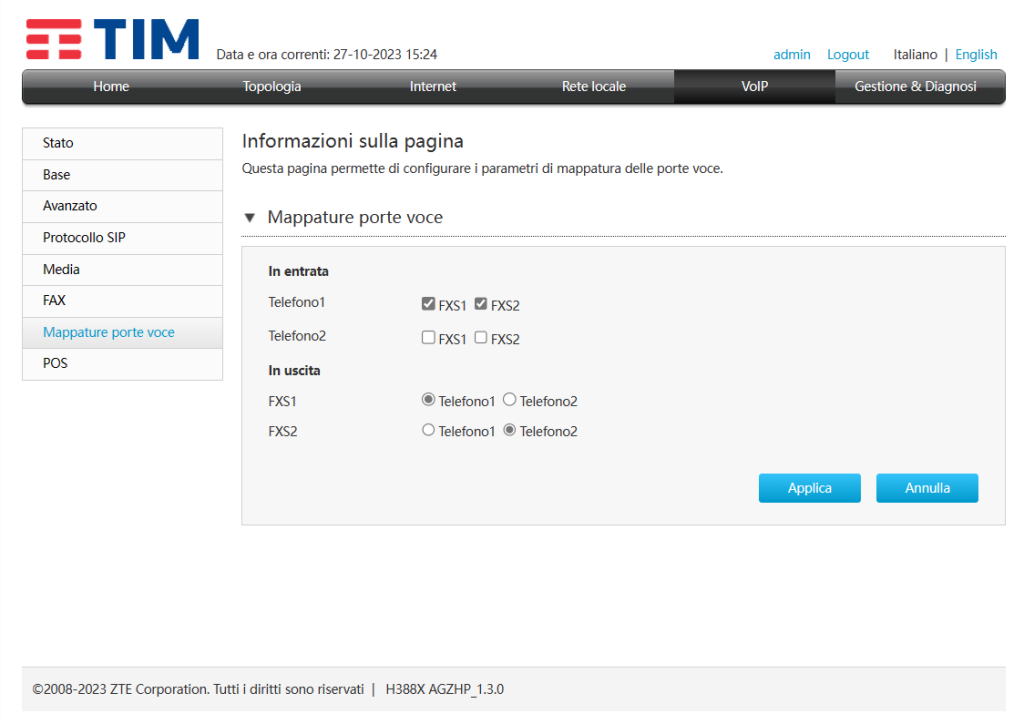Select Telefono2 radio for FXS2 outgoing
The width and height of the screenshot is (1024, 724).
(x=509, y=430)
